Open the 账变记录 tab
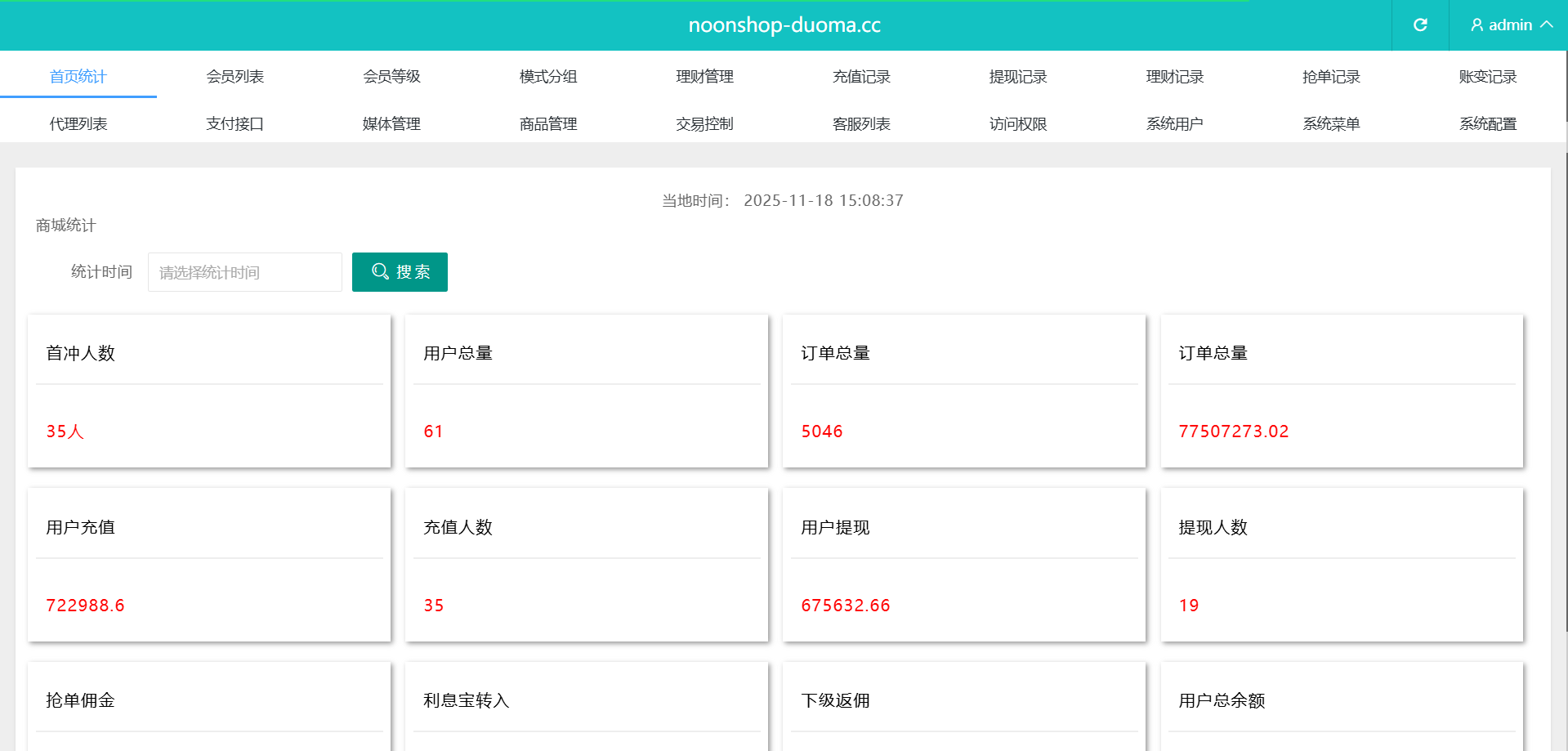Viewport: 1568px width, 751px height. [1488, 77]
